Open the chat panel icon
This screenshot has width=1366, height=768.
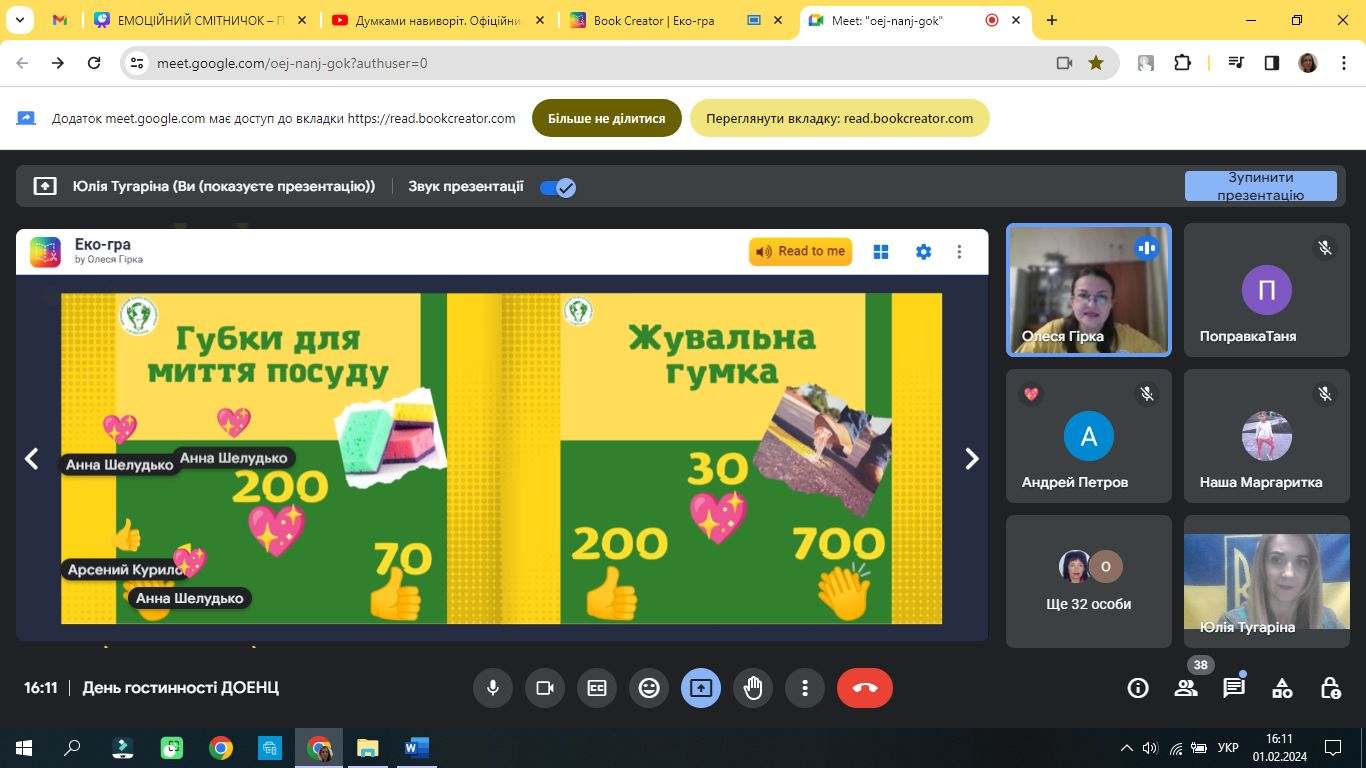point(1234,688)
